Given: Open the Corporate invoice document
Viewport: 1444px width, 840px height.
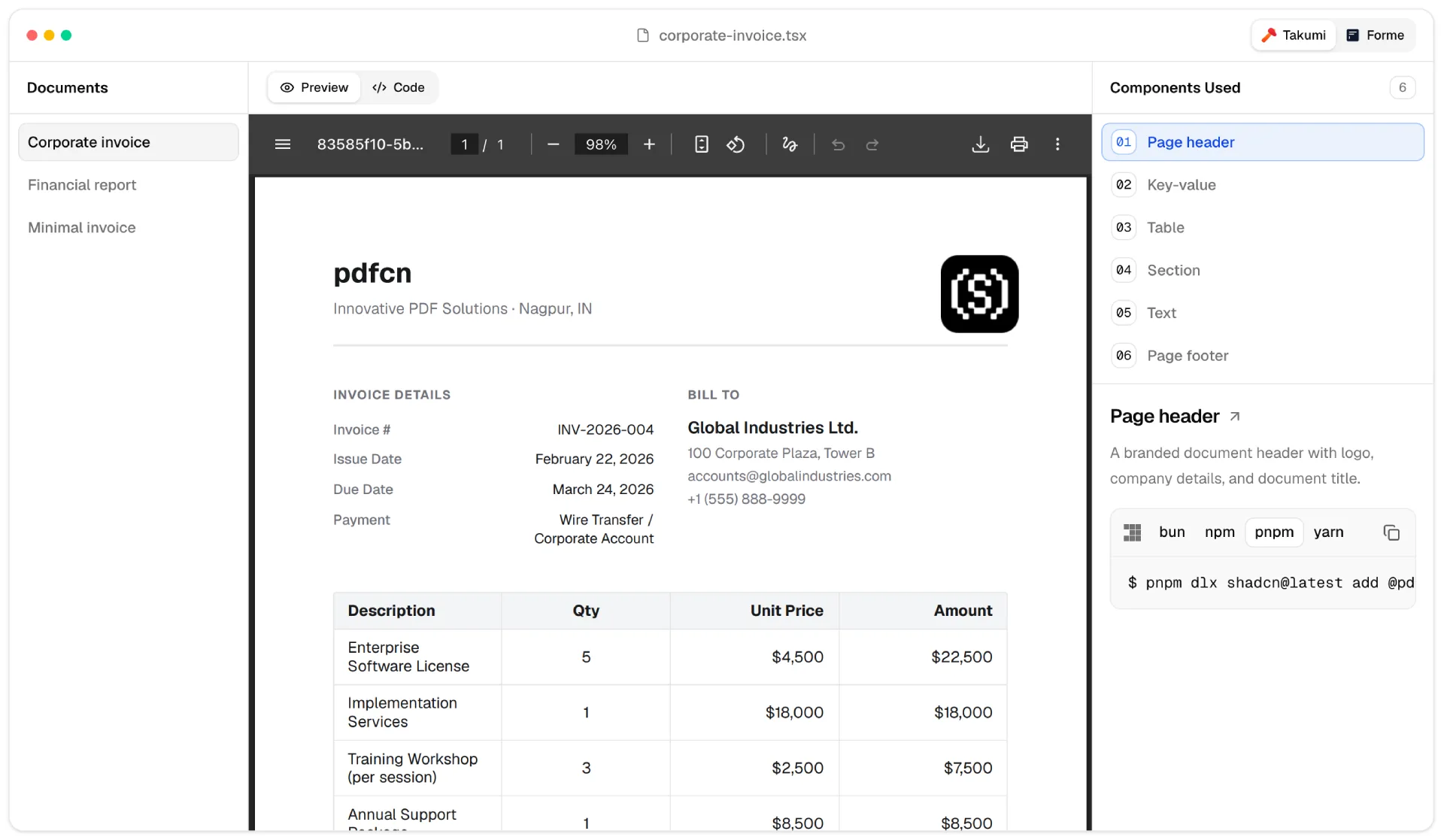Looking at the screenshot, I should click(129, 142).
